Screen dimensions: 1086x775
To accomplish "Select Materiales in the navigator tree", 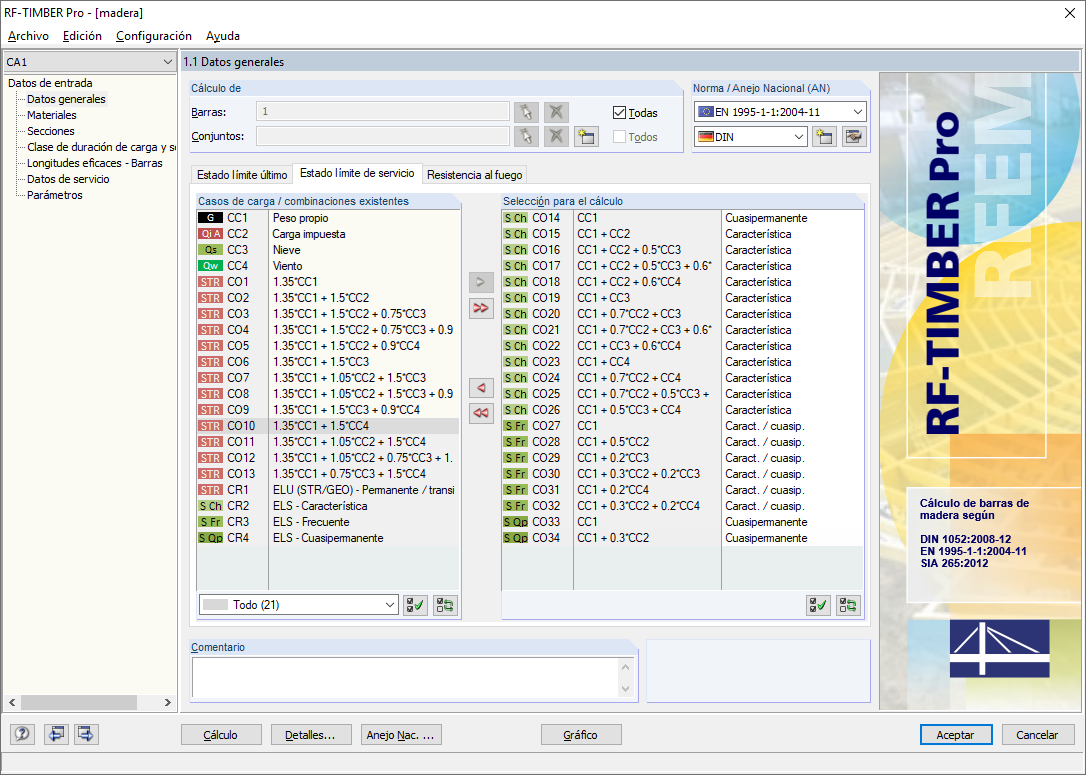I will pos(52,115).
